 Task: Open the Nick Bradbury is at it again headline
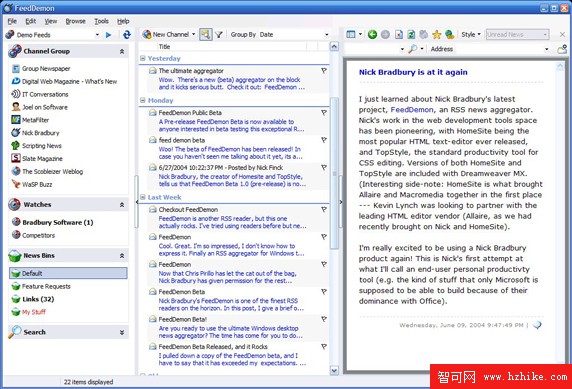(x=413, y=72)
